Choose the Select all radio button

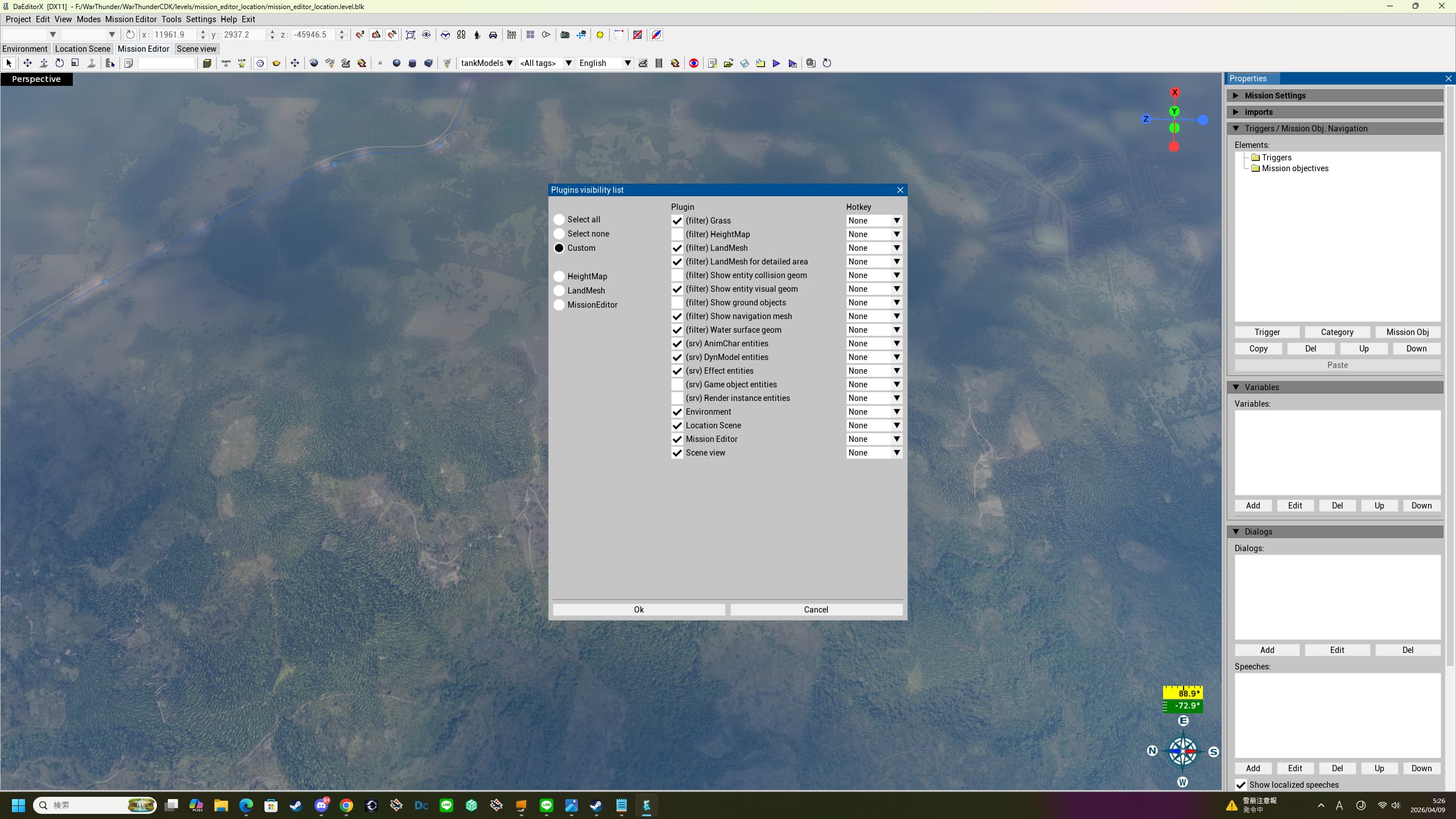(559, 220)
